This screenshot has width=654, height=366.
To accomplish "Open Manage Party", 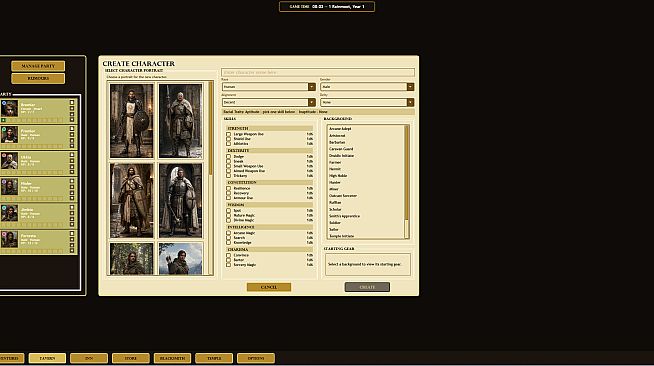I will (38, 66).
